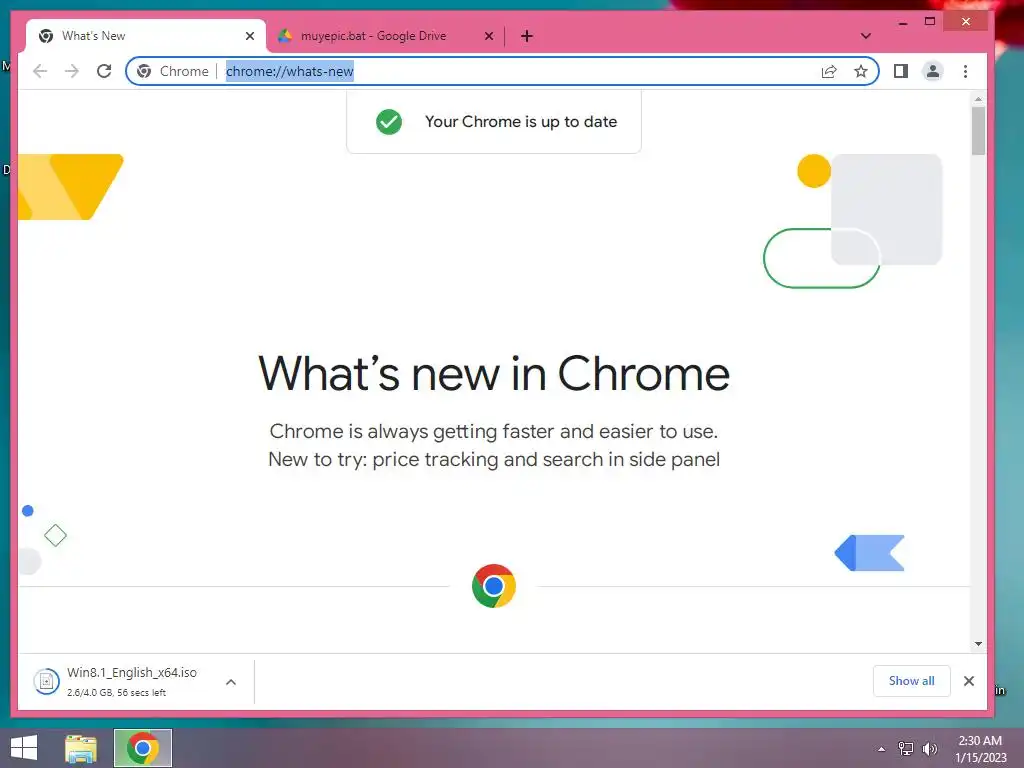Click the green up-to-date checkmark icon
Viewport: 1024px width, 768px height.
(389, 121)
